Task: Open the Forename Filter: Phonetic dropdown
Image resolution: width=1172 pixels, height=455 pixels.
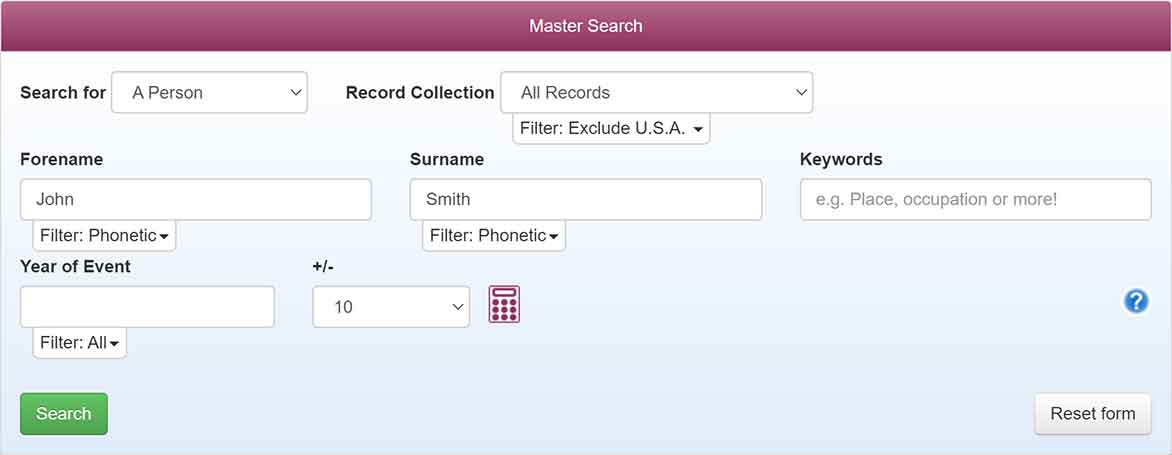Action: pos(104,235)
